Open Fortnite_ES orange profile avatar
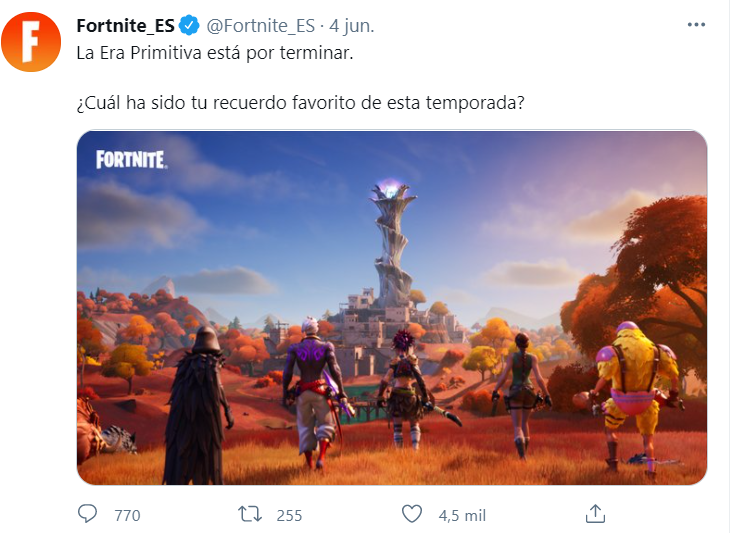Screen dimensions: 738x533 (x=31, y=42)
